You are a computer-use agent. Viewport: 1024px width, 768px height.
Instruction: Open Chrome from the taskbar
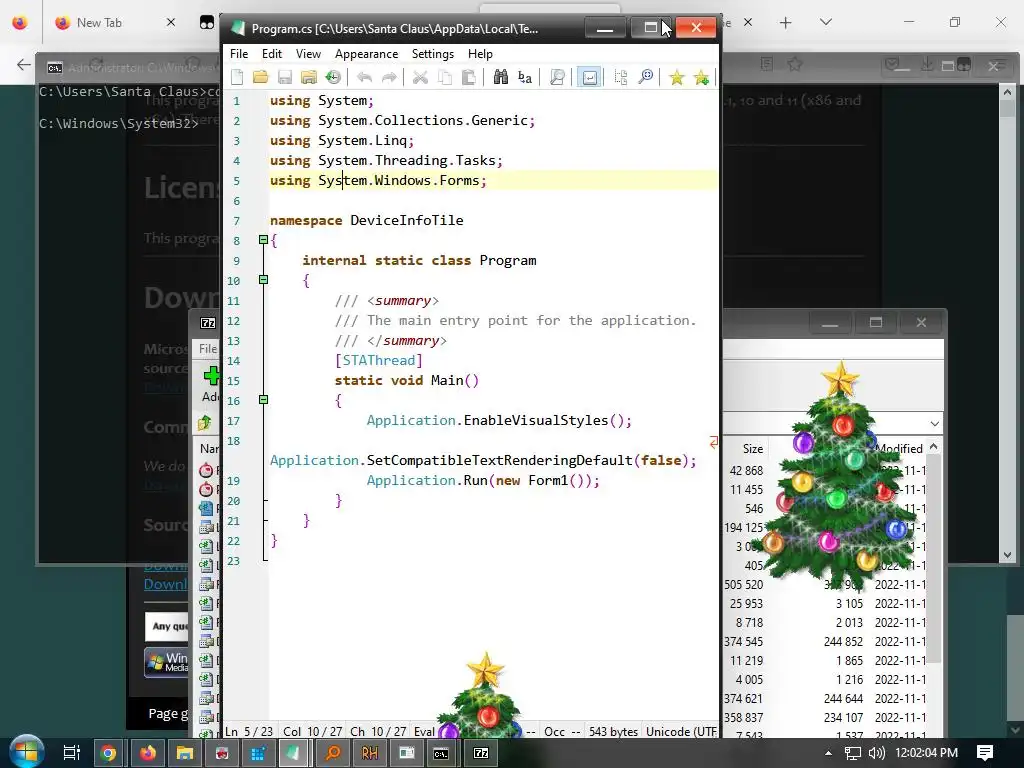108,753
